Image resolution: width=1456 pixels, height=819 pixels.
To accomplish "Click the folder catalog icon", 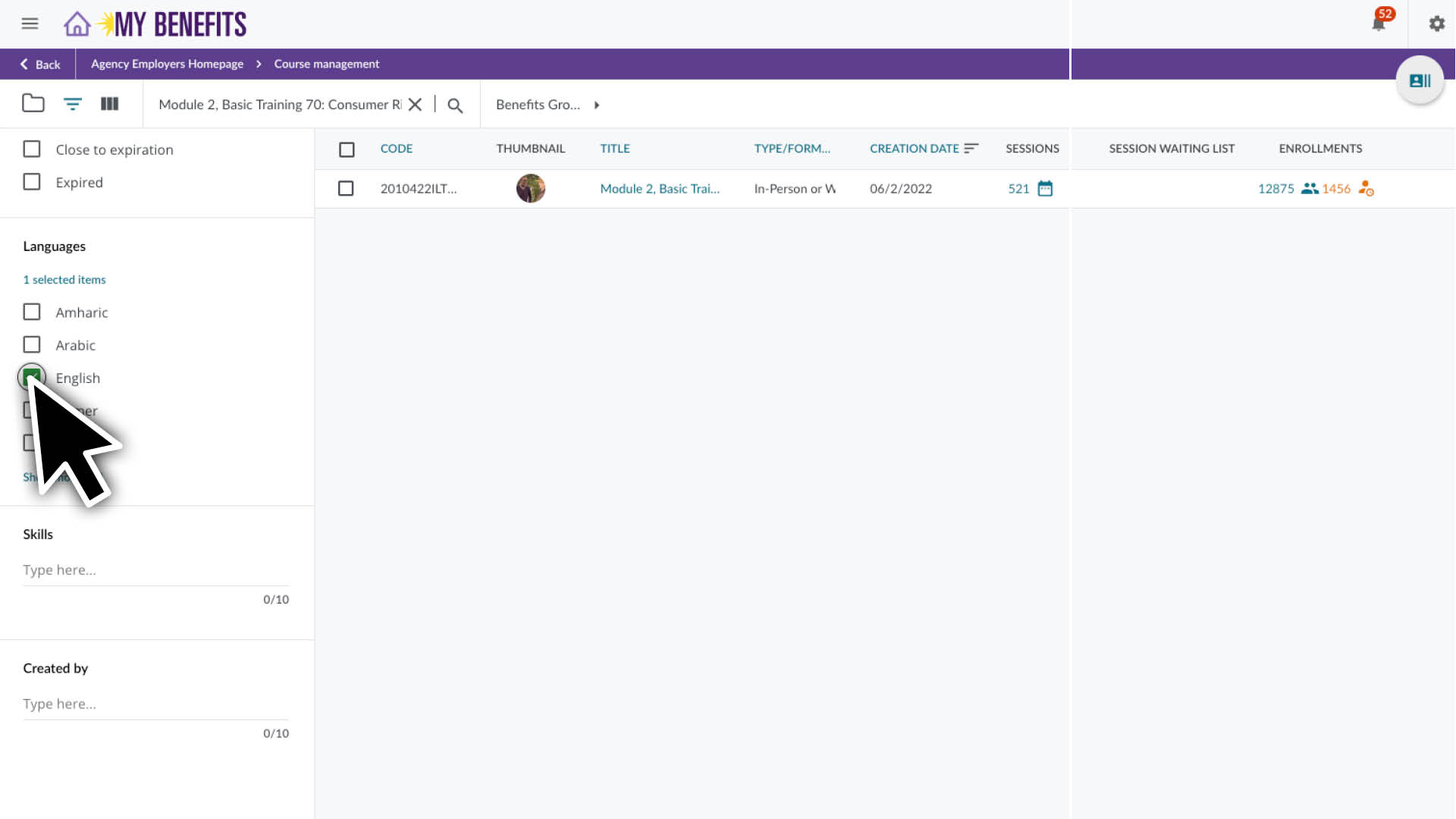I will [x=33, y=104].
